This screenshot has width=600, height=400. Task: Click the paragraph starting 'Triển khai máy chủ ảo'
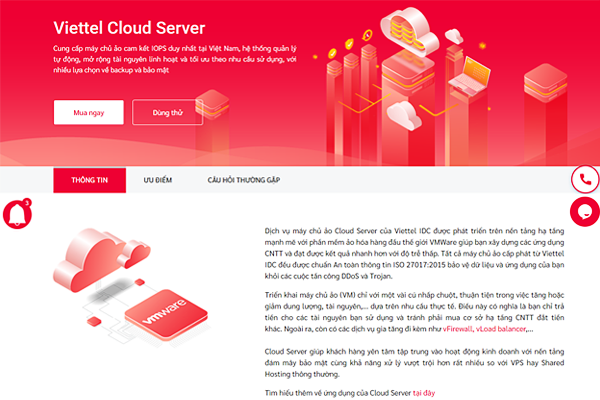point(414,312)
